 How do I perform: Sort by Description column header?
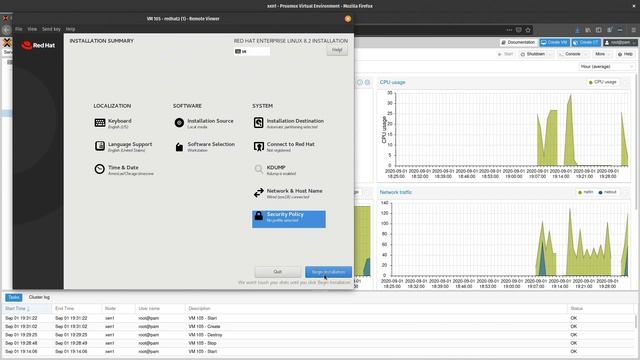(376, 309)
